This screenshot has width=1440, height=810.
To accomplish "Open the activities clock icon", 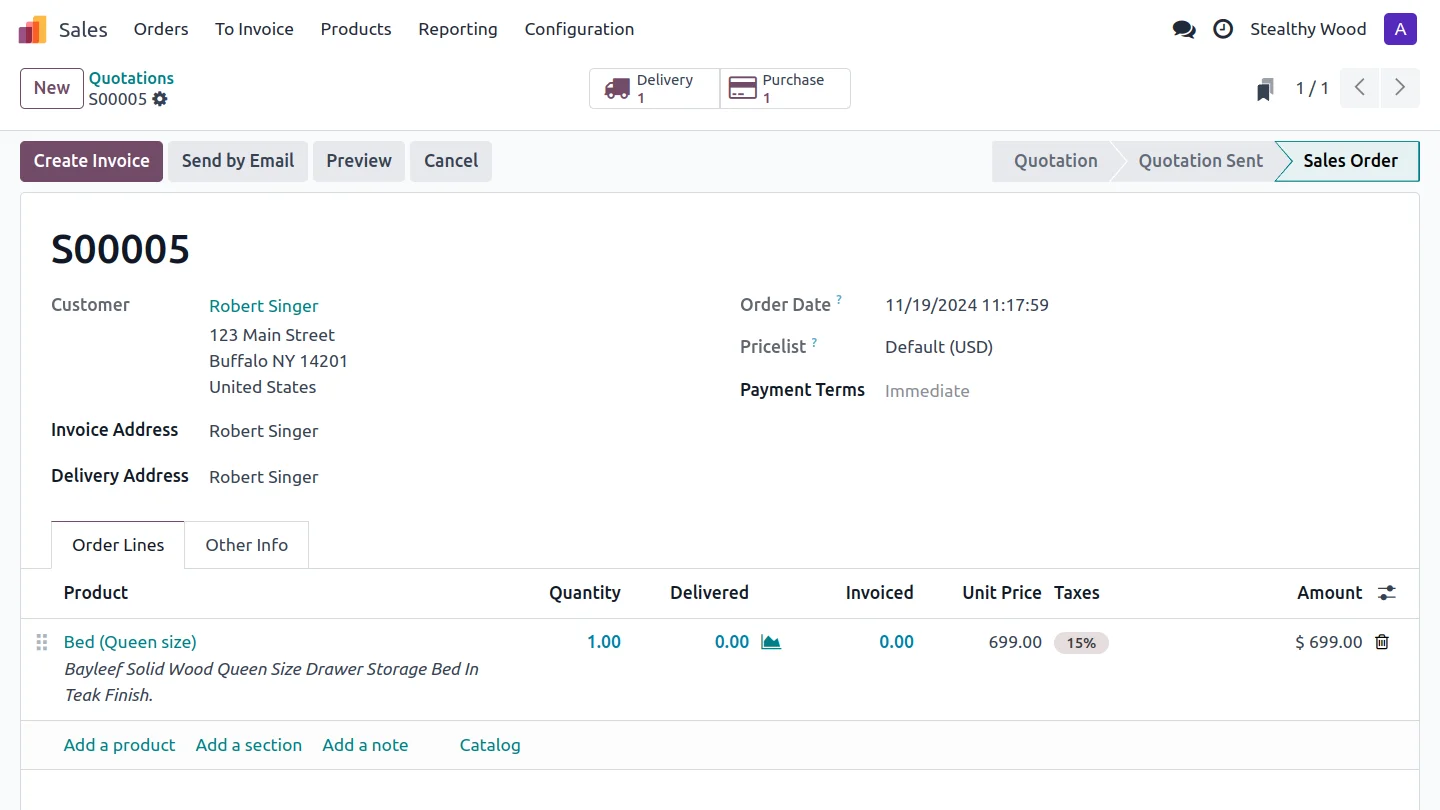I will click(x=1223, y=30).
